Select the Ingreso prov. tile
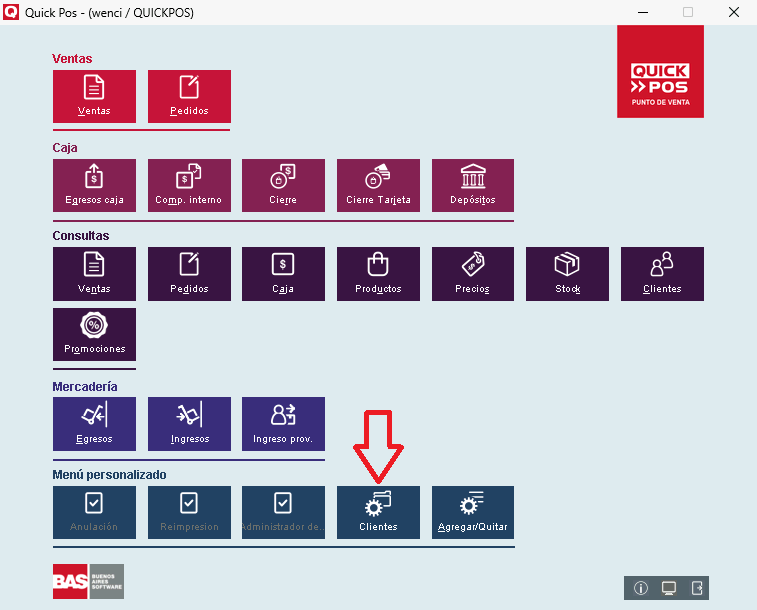This screenshot has height=610, width=757. point(283,423)
